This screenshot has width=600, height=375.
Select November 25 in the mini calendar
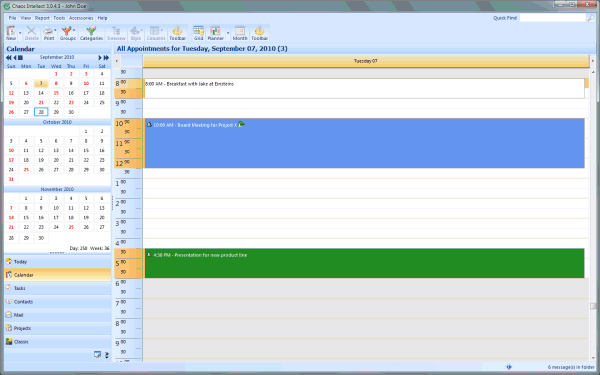coord(71,227)
